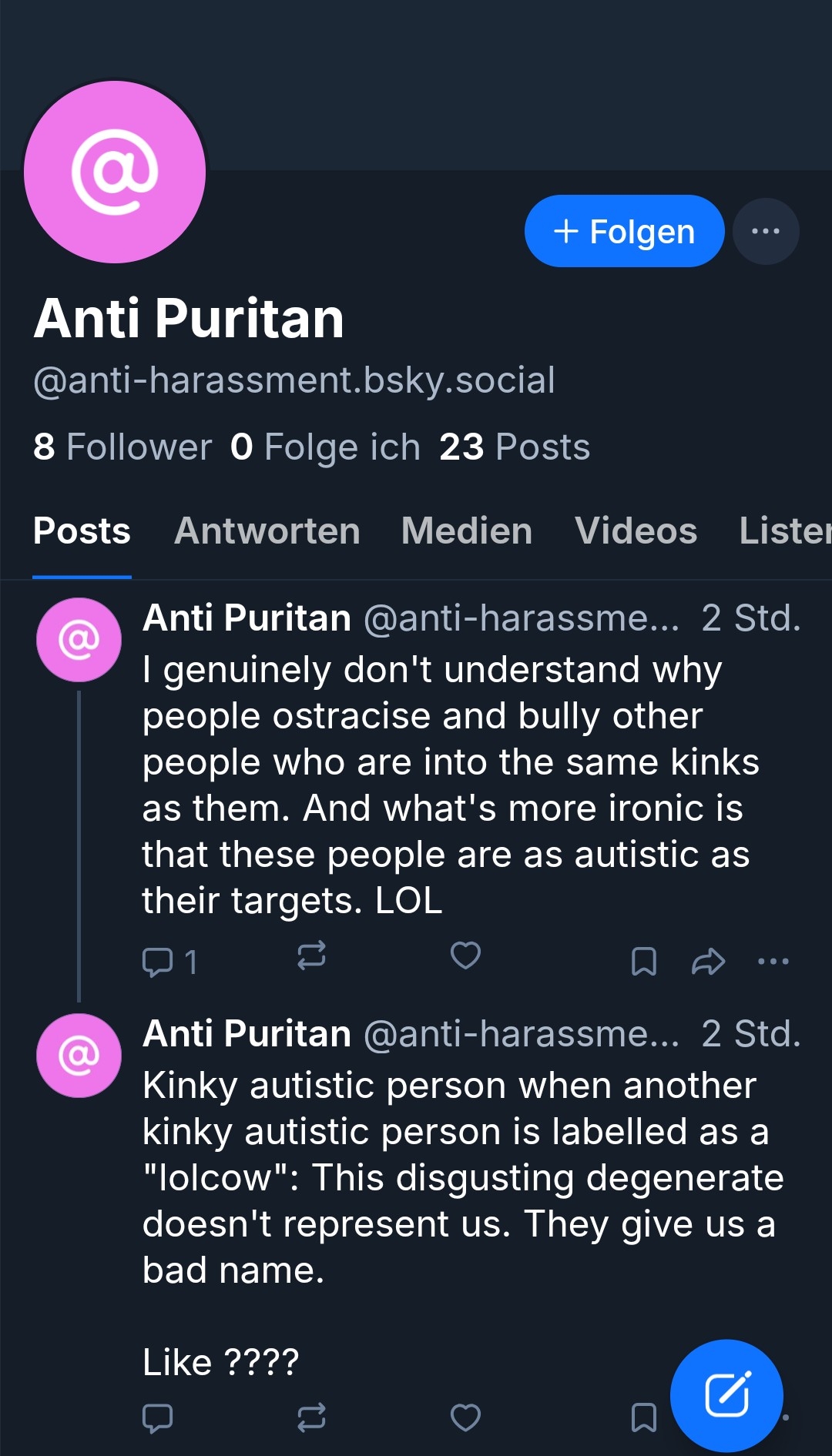Open the "0 Folge ich" list
The width and height of the screenshot is (832, 1456).
(x=325, y=447)
